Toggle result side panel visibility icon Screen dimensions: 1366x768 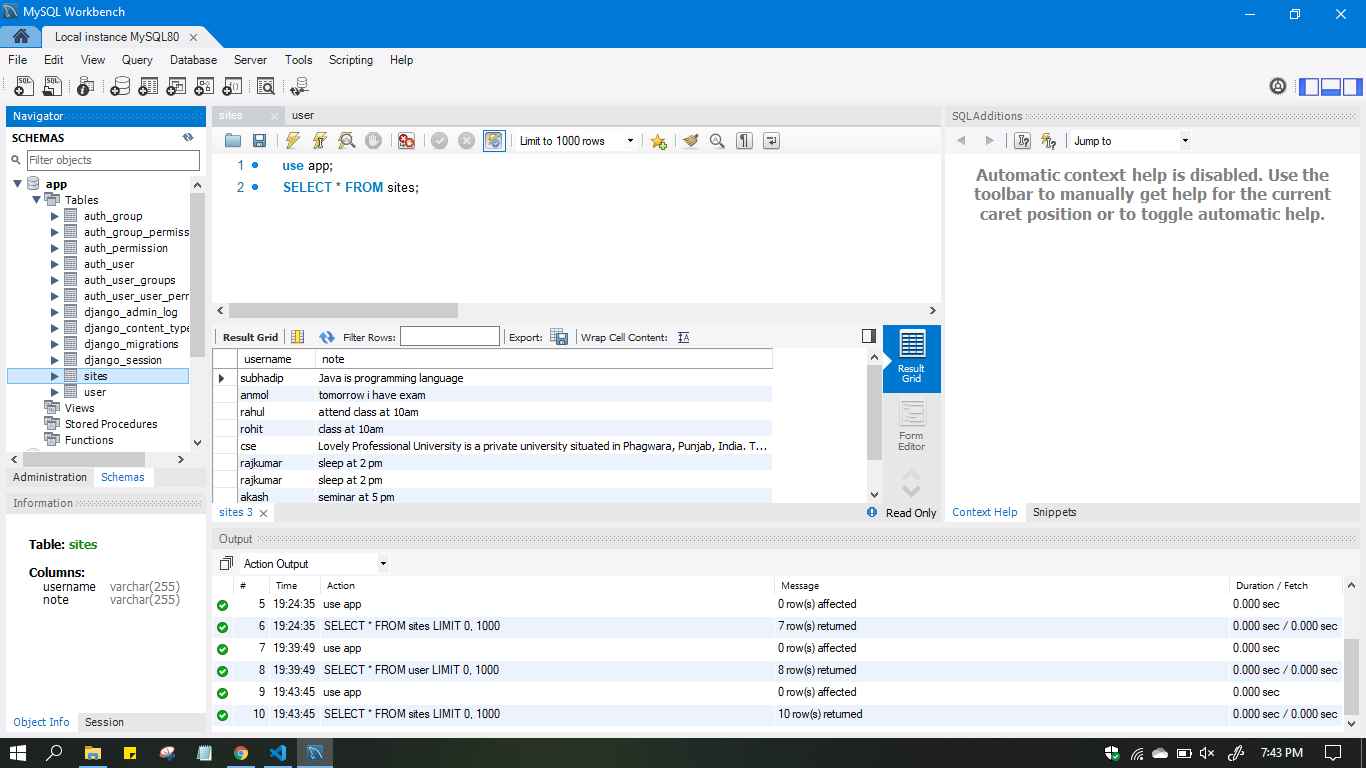point(869,336)
